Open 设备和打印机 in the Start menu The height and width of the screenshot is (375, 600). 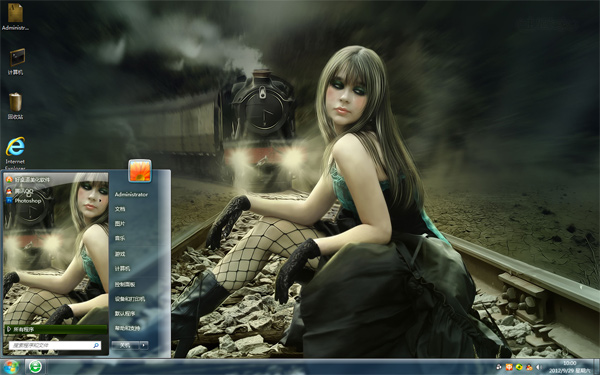[130, 299]
